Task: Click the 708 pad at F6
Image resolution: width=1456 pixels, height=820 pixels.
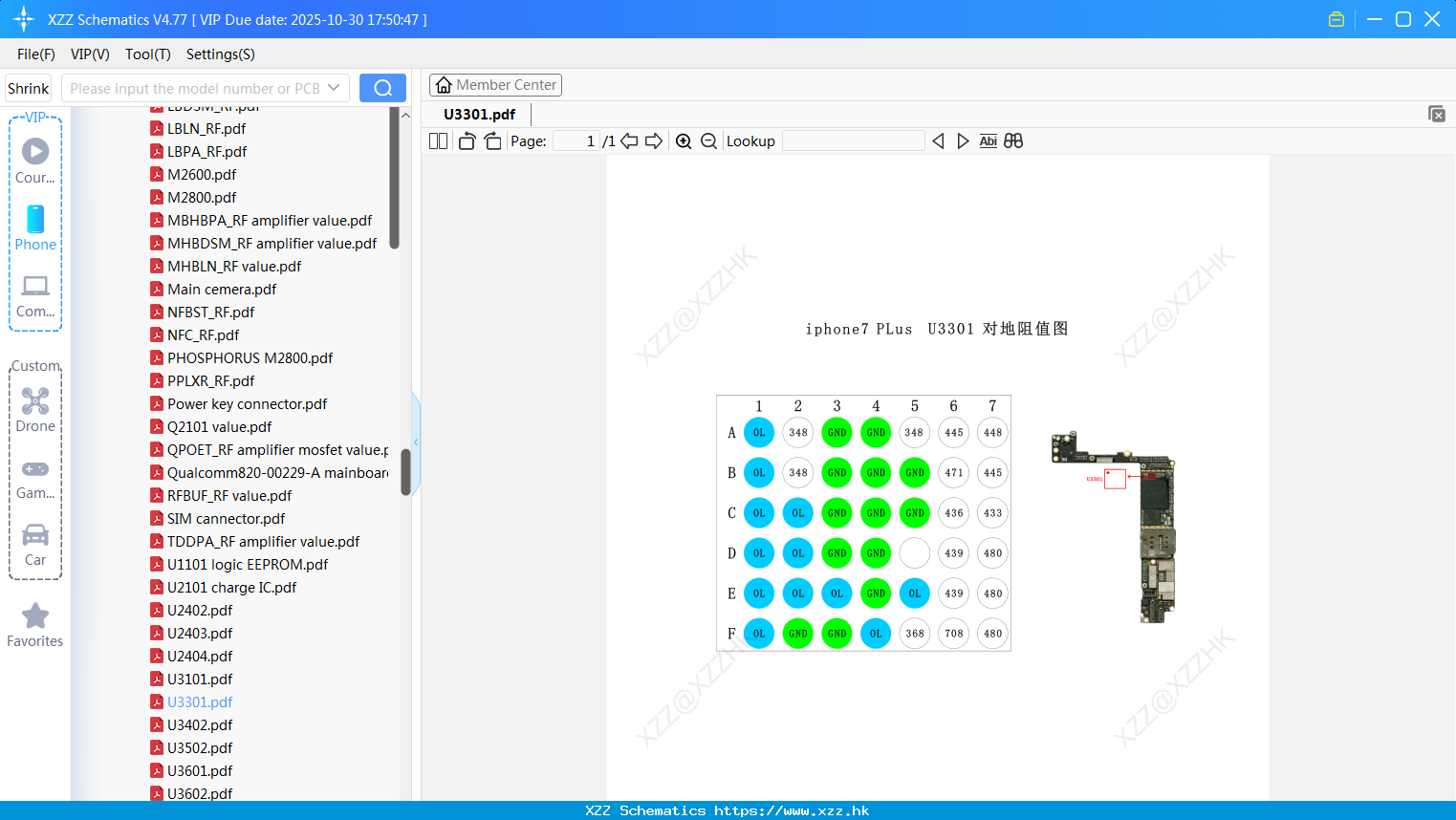Action: pyautogui.click(x=953, y=633)
